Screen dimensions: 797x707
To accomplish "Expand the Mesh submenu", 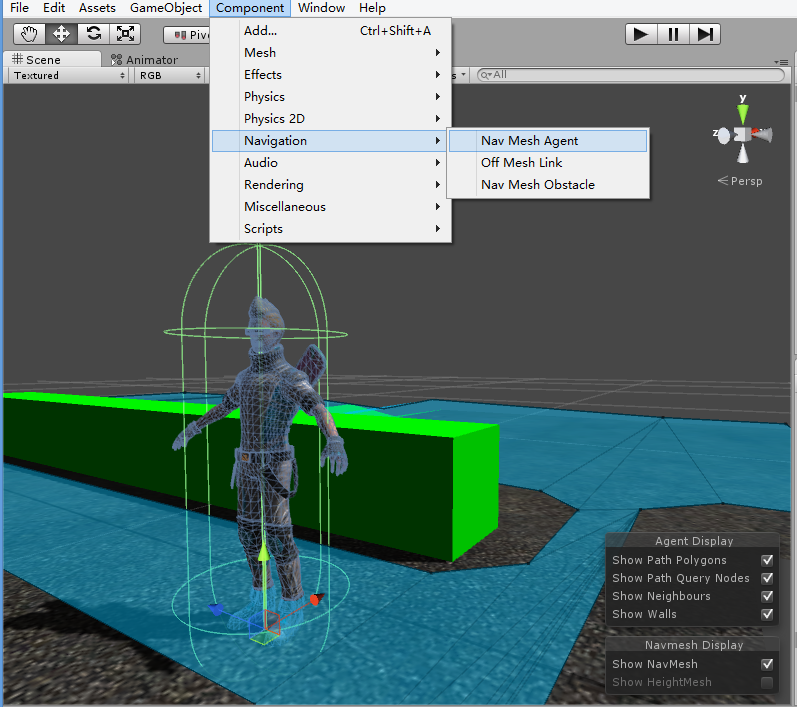I will coord(331,53).
